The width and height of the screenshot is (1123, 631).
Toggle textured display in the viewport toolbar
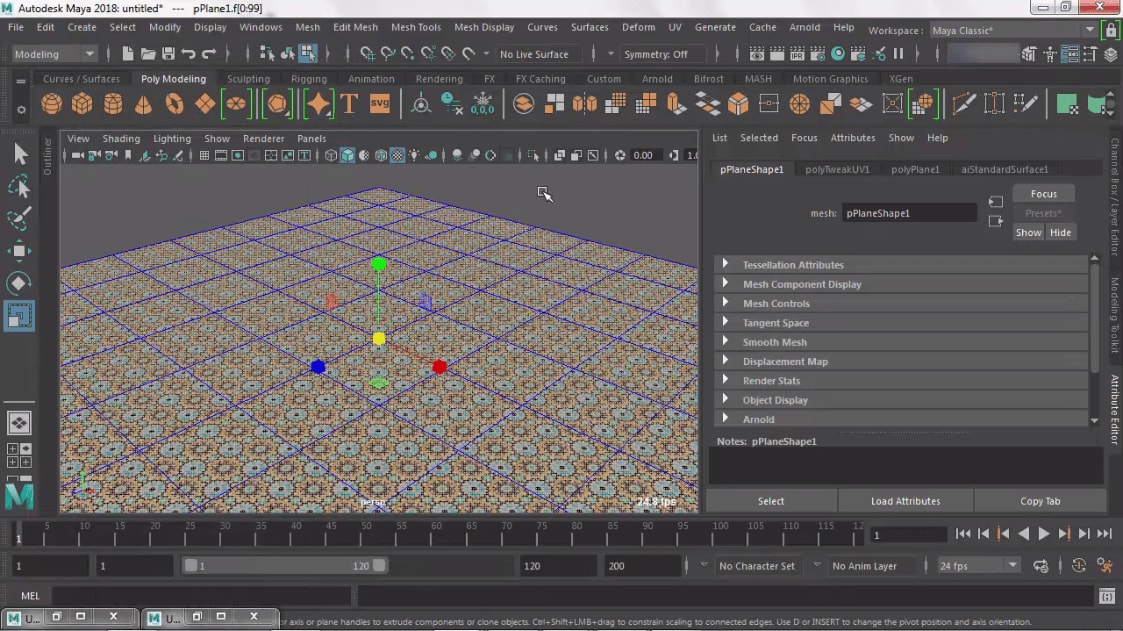[396, 155]
